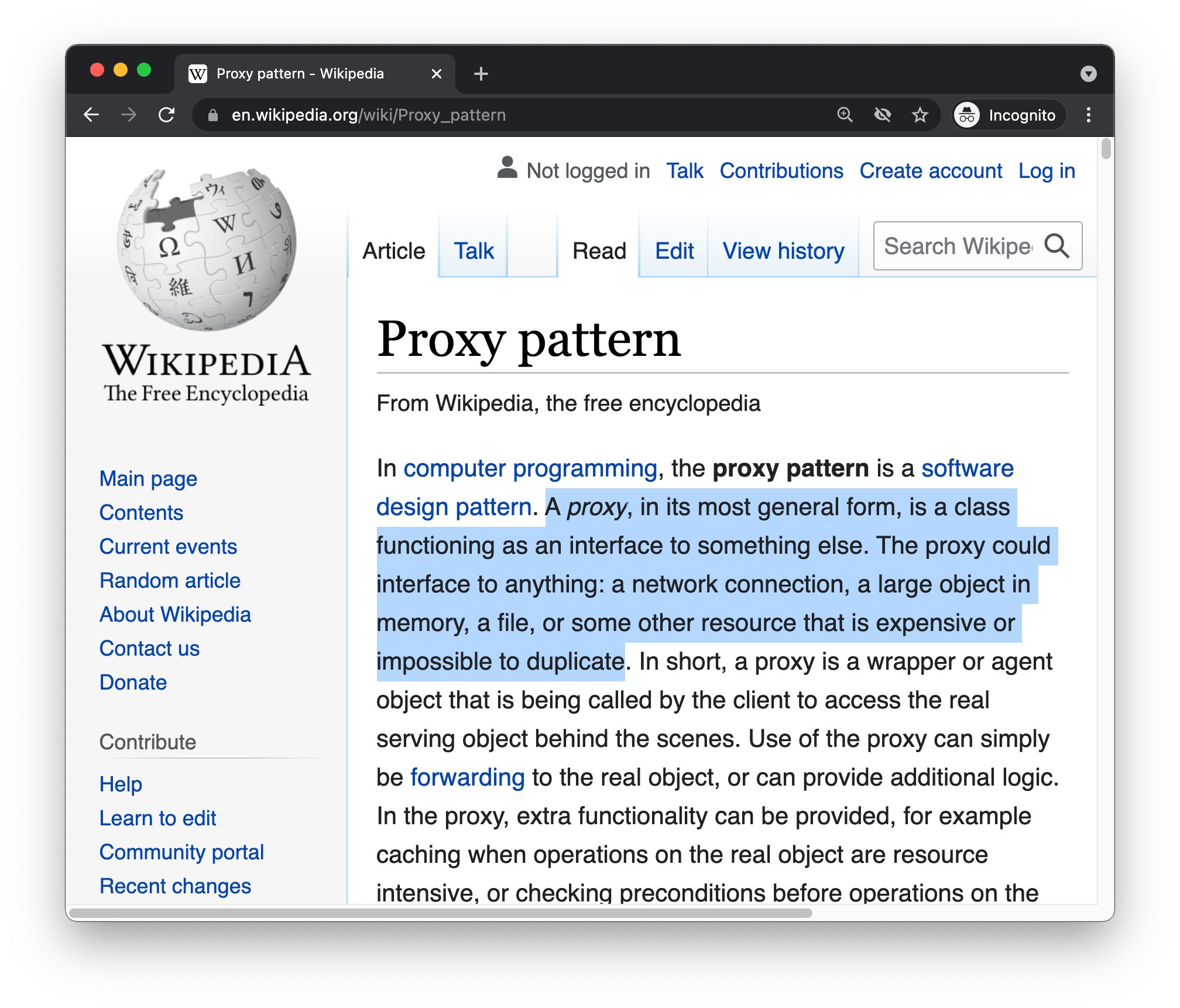Screen dimensions: 1180x1008
Task: Click the forward navigation arrow
Action: click(130, 115)
